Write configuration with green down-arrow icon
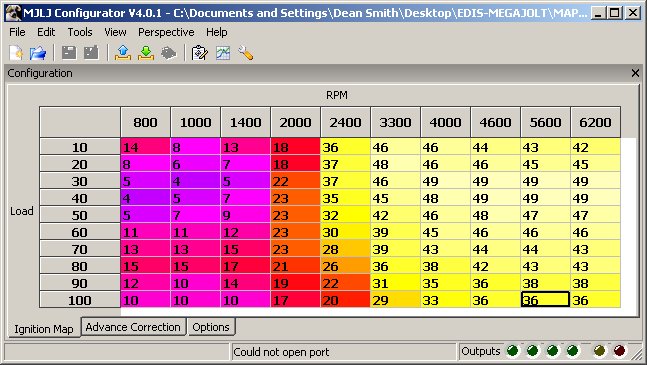Image resolution: width=647 pixels, height=365 pixels. tap(146, 53)
